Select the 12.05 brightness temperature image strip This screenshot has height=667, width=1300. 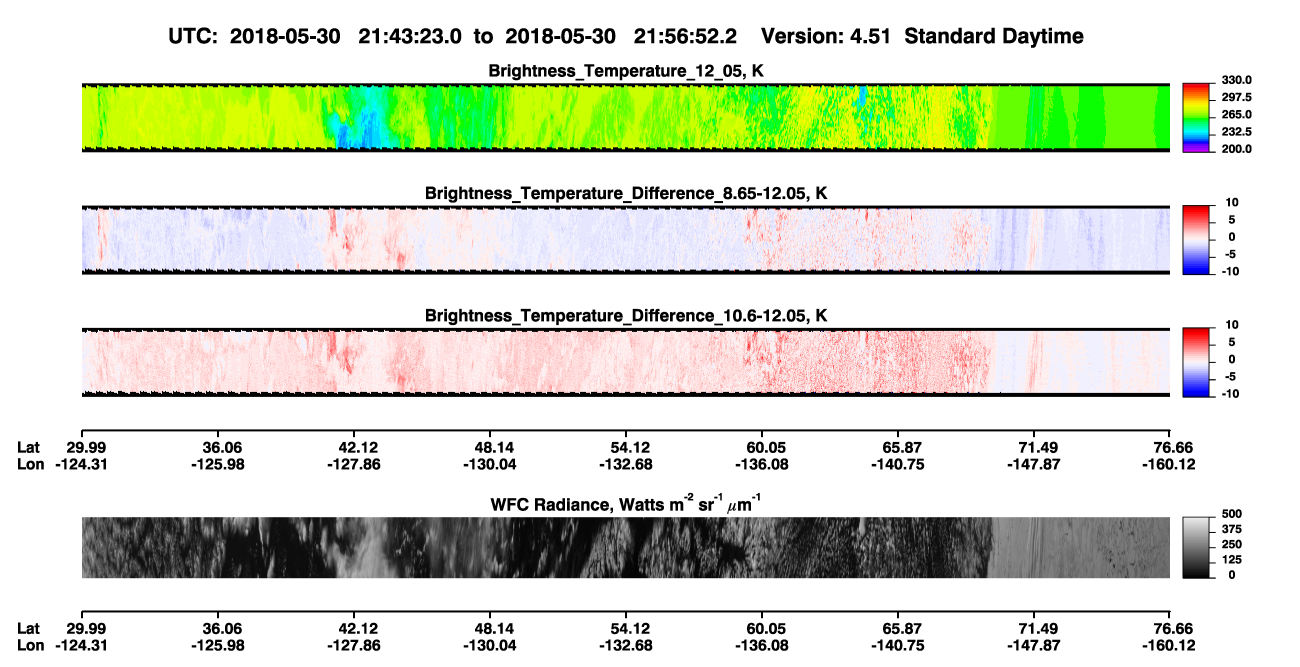(x=626, y=117)
